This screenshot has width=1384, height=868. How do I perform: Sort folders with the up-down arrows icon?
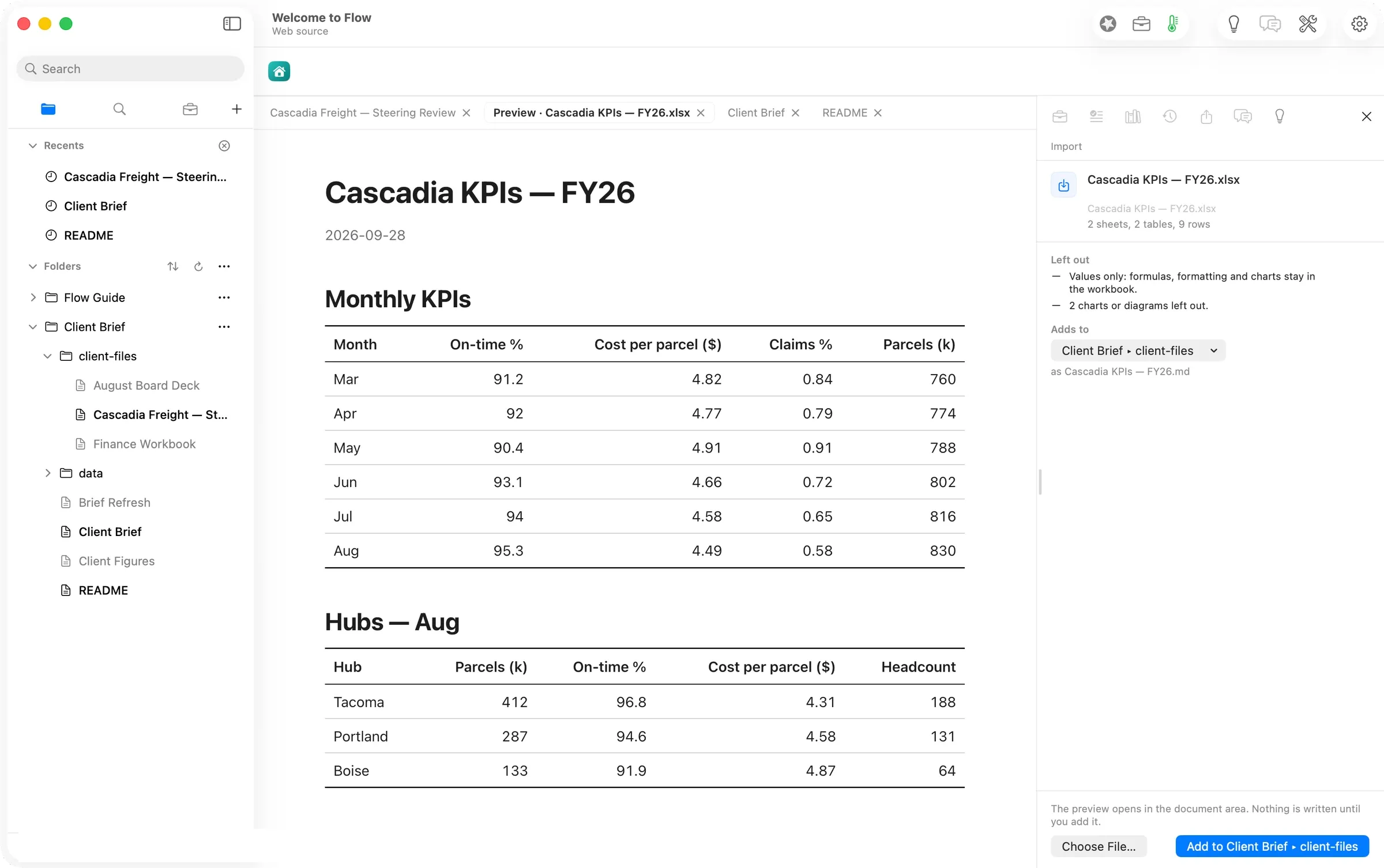tap(173, 266)
